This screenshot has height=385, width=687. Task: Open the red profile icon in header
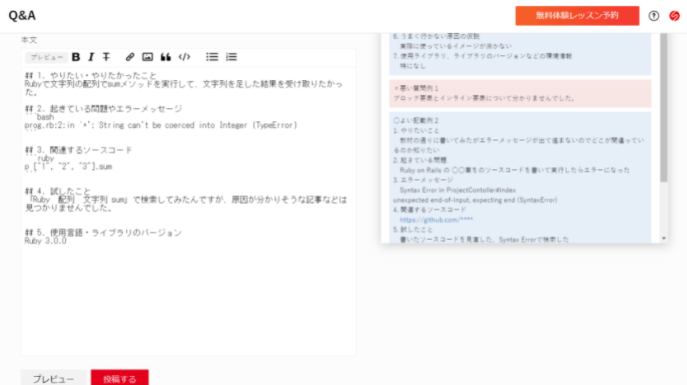674,16
